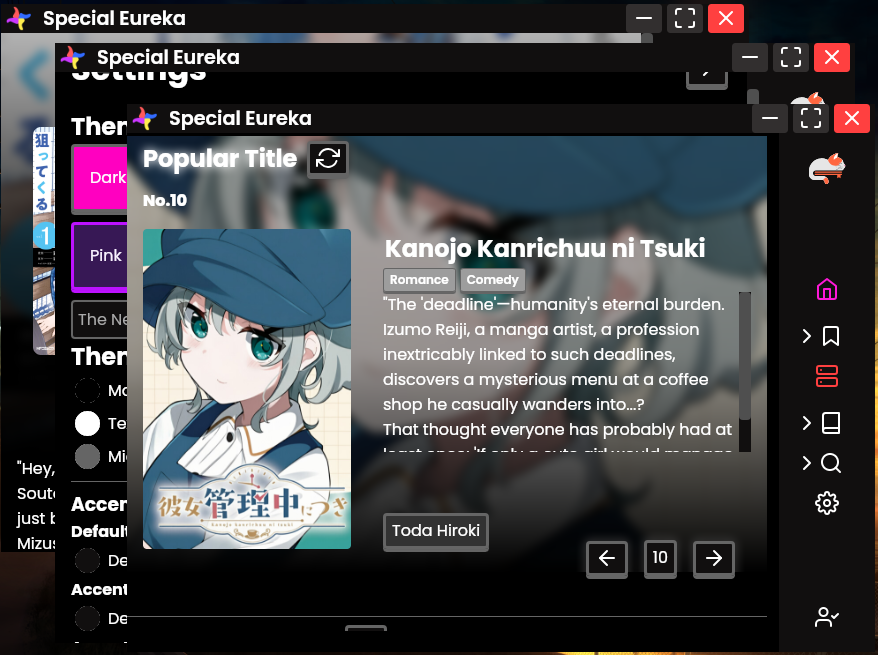Image resolution: width=878 pixels, height=655 pixels.
Task: Open the search magnifier icon
Action: (x=830, y=463)
